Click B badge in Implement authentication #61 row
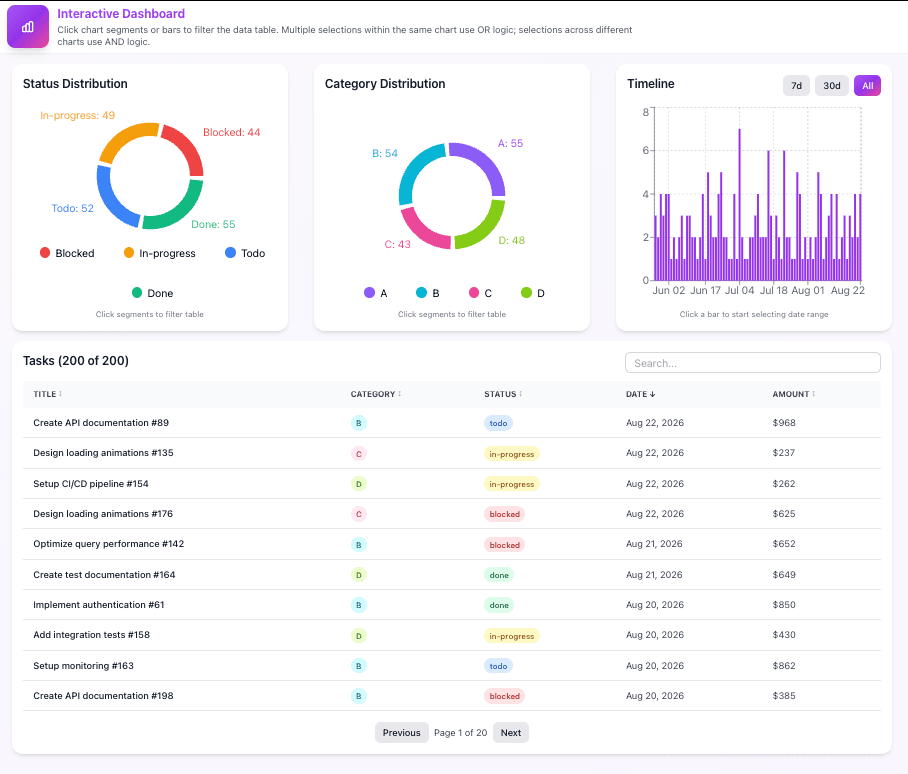Screen dimensions: 908x774 click(358, 605)
